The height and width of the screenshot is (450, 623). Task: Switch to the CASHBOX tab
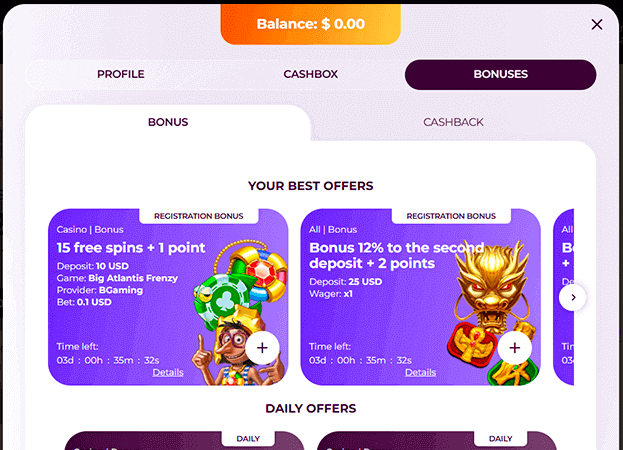click(x=311, y=74)
